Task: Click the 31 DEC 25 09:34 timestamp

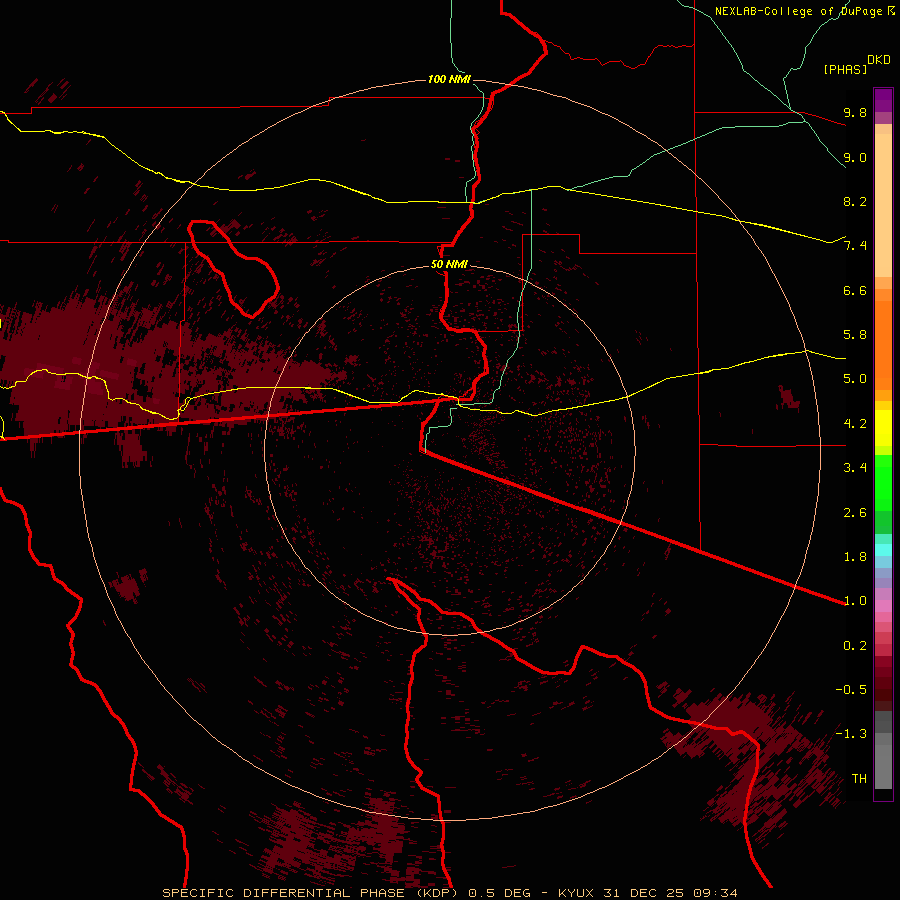Action: pos(670,893)
